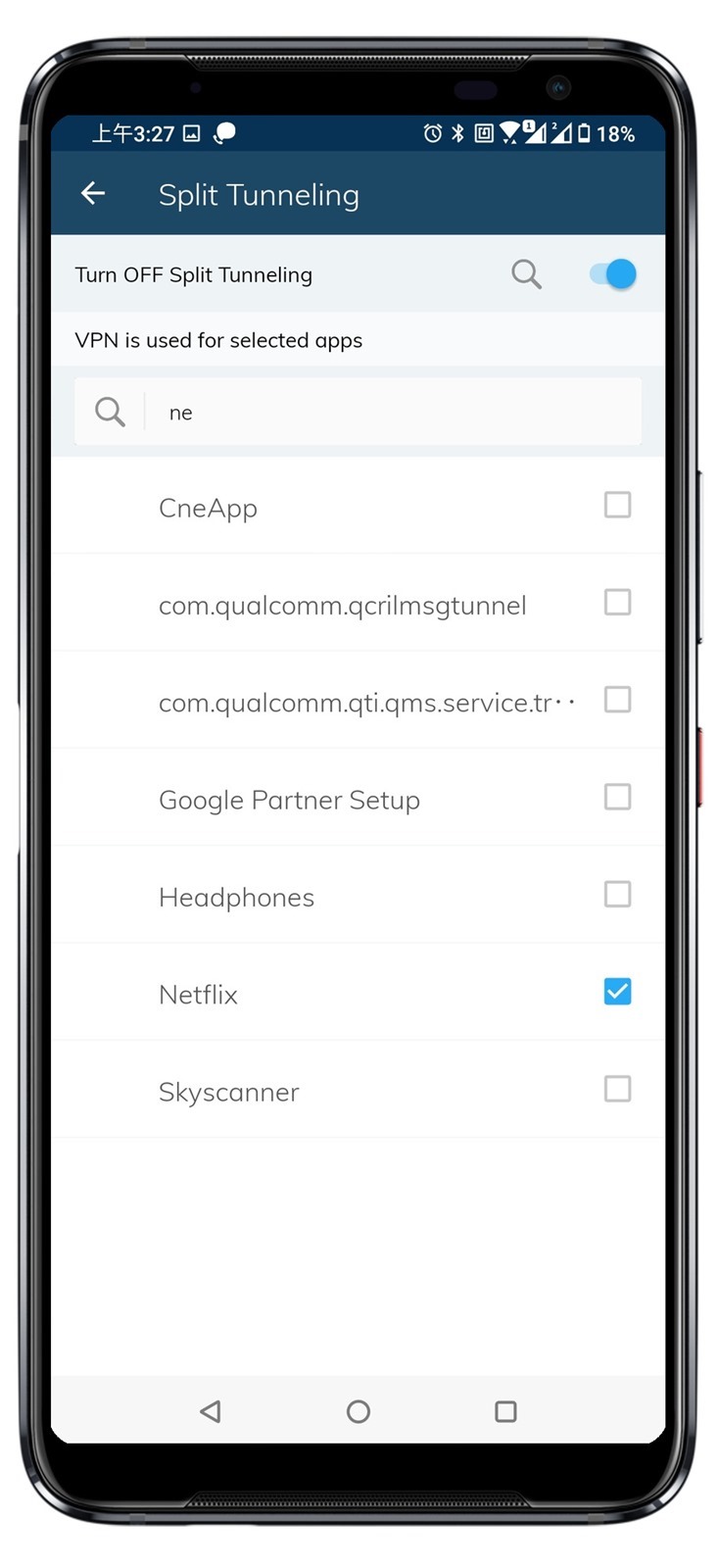Tap the Android back navigation triangle
The height and width of the screenshot is (1568, 718).
[x=210, y=1410]
